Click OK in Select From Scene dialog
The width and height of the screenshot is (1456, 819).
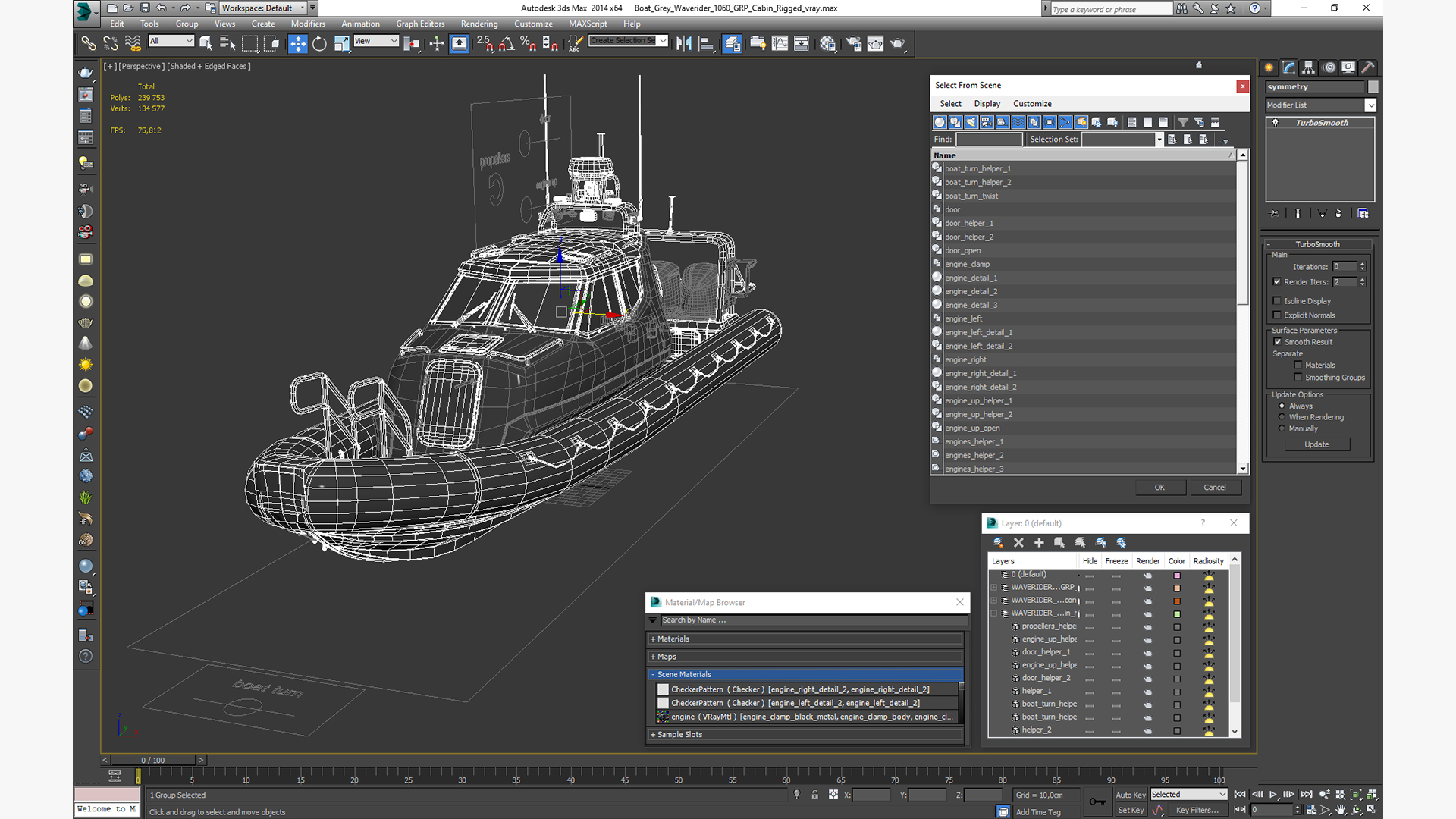coord(1159,488)
